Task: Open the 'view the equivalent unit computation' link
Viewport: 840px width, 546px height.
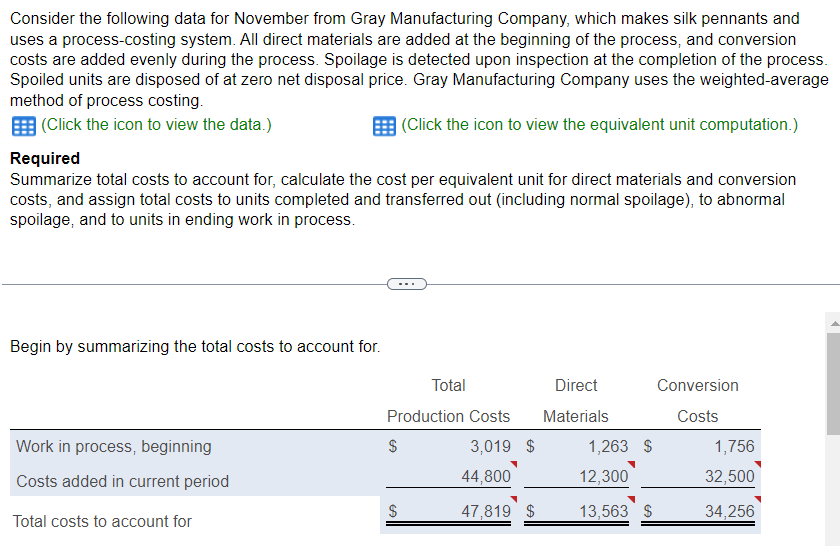Action: point(599,125)
